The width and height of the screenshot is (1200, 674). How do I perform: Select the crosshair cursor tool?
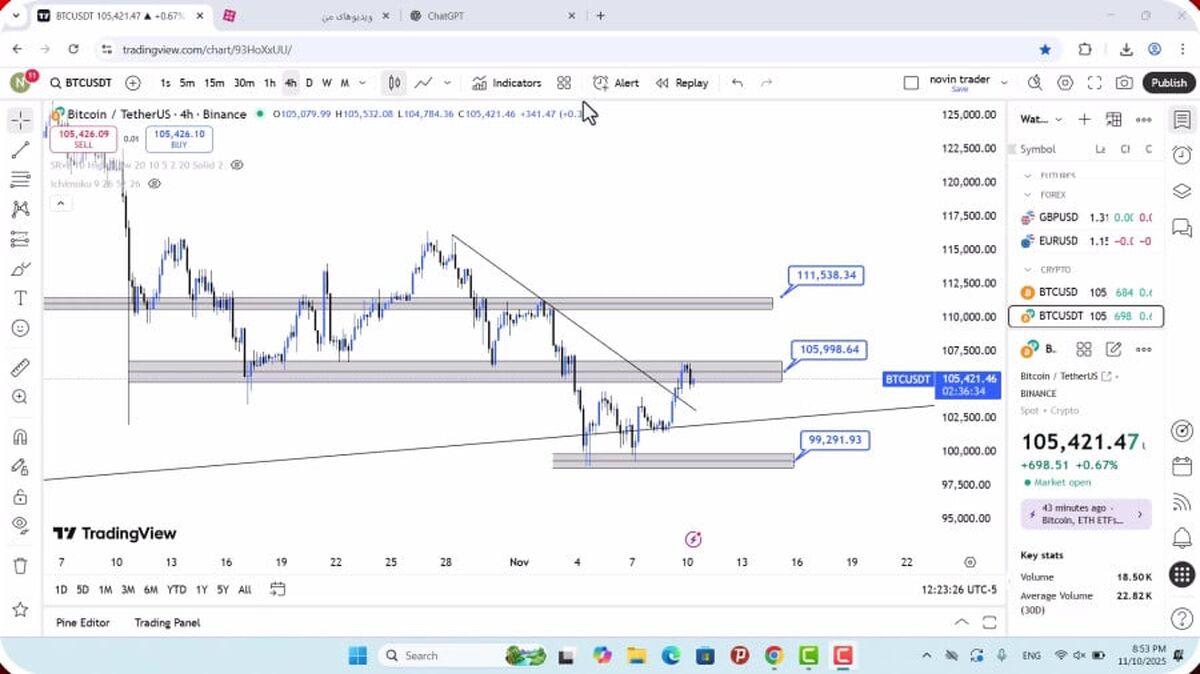(x=20, y=121)
